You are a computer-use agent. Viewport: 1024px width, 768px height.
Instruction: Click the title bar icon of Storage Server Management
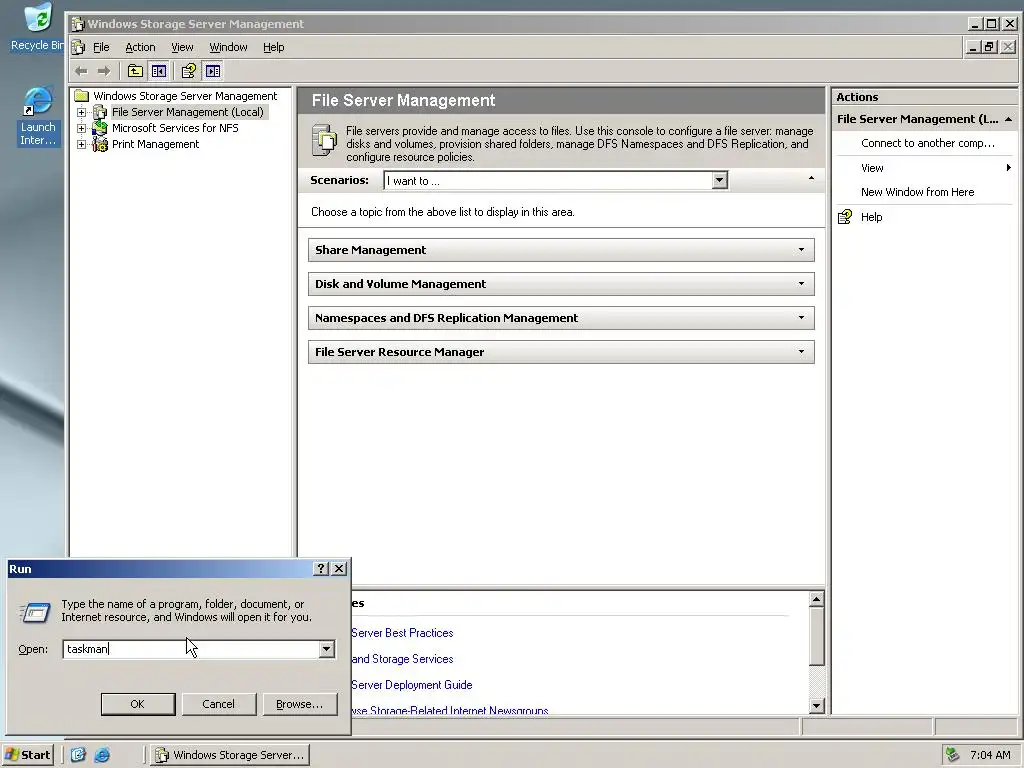78,24
